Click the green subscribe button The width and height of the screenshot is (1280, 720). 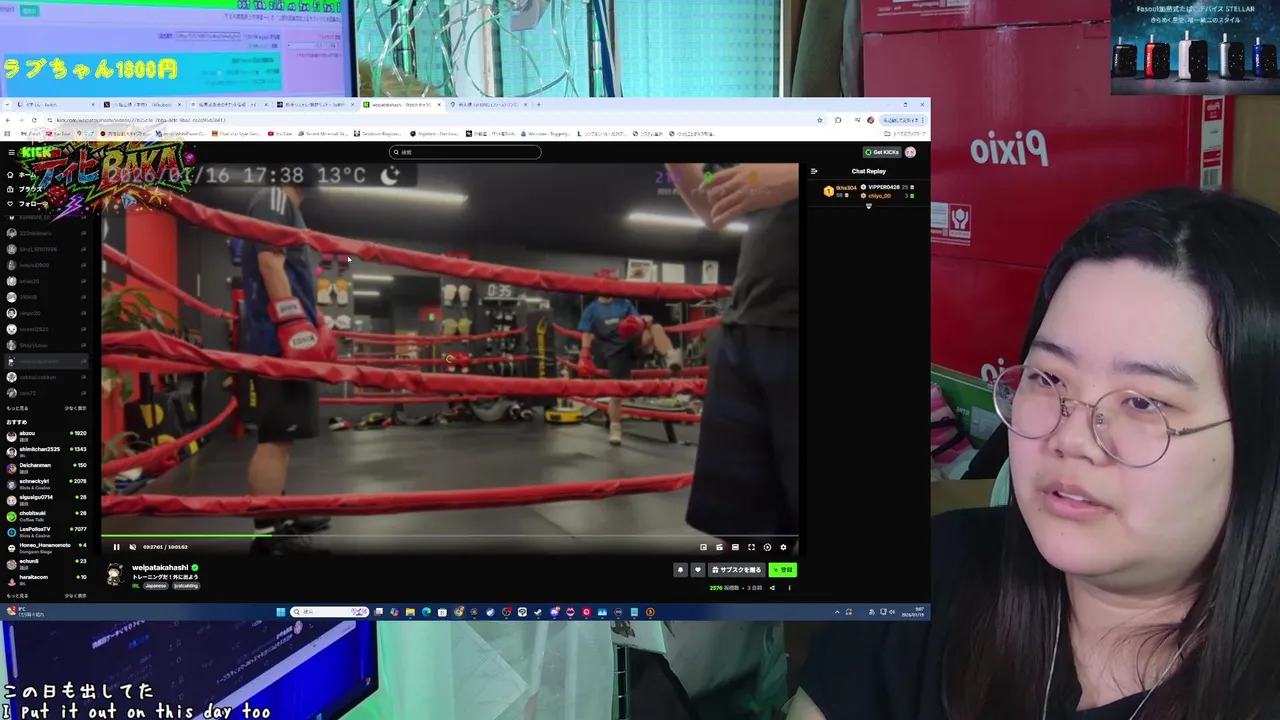point(783,570)
